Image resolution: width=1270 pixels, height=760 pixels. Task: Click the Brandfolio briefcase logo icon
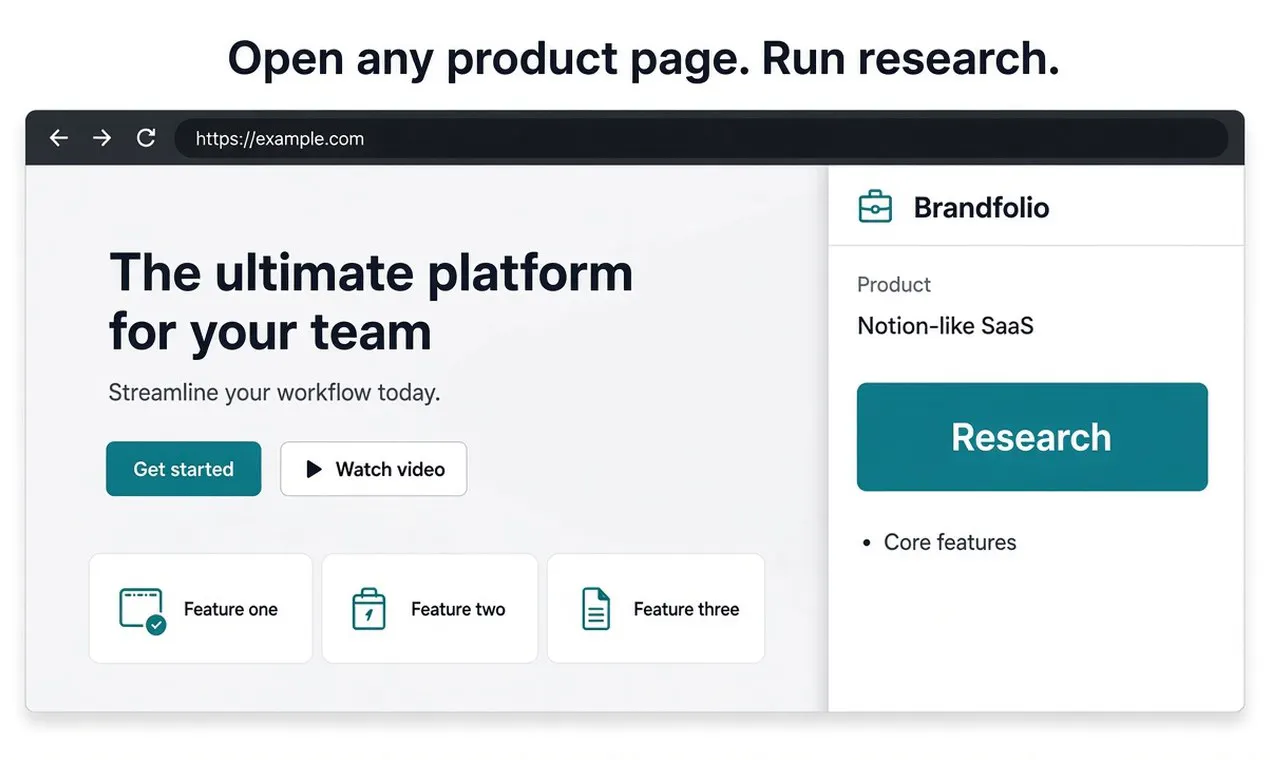pos(875,207)
